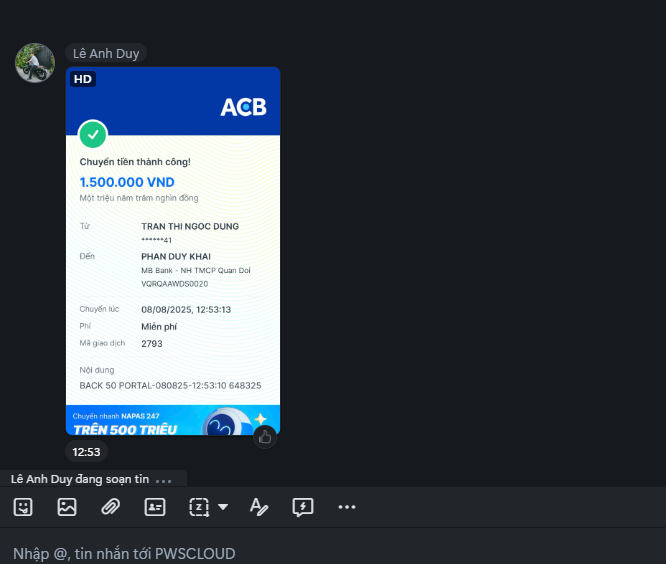Show more toolbar options via ellipsis

click(x=347, y=507)
